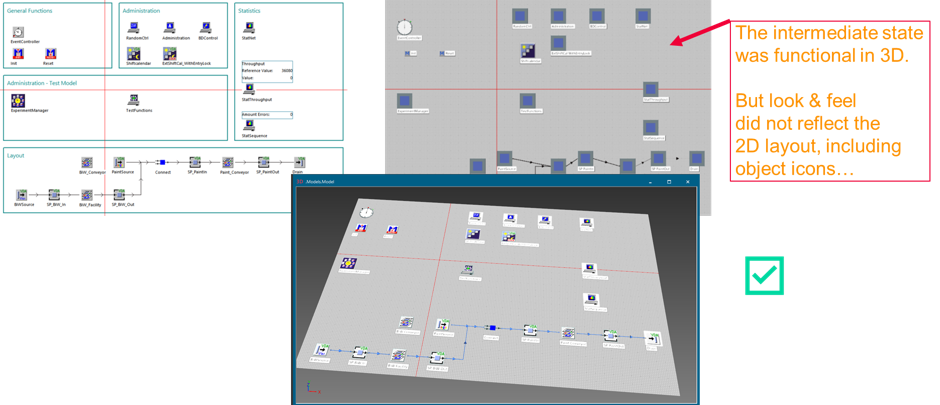Click the XYZ axis gizmo in the 3D window
Viewport: 940px width, 405px height.
pos(313,387)
